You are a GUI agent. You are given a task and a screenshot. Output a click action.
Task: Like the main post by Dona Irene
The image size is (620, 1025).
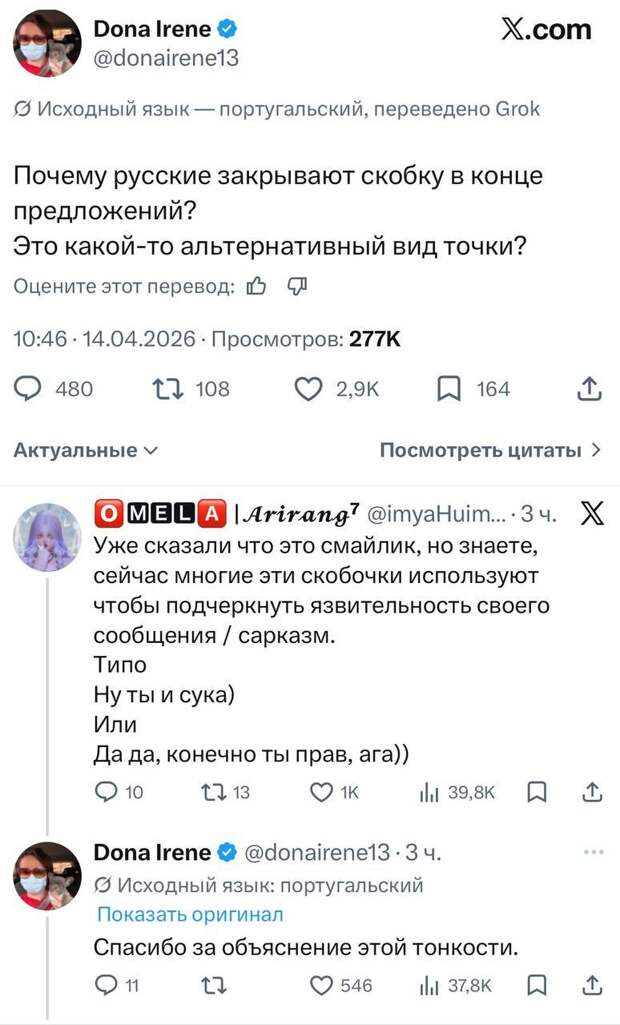[x=309, y=388]
